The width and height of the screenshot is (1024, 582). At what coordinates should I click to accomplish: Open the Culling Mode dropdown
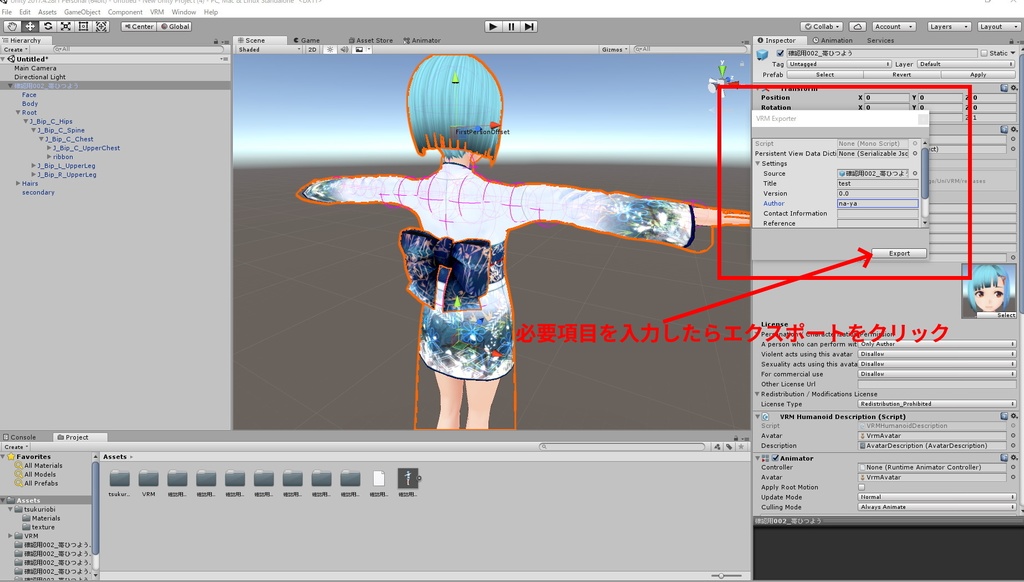point(936,507)
